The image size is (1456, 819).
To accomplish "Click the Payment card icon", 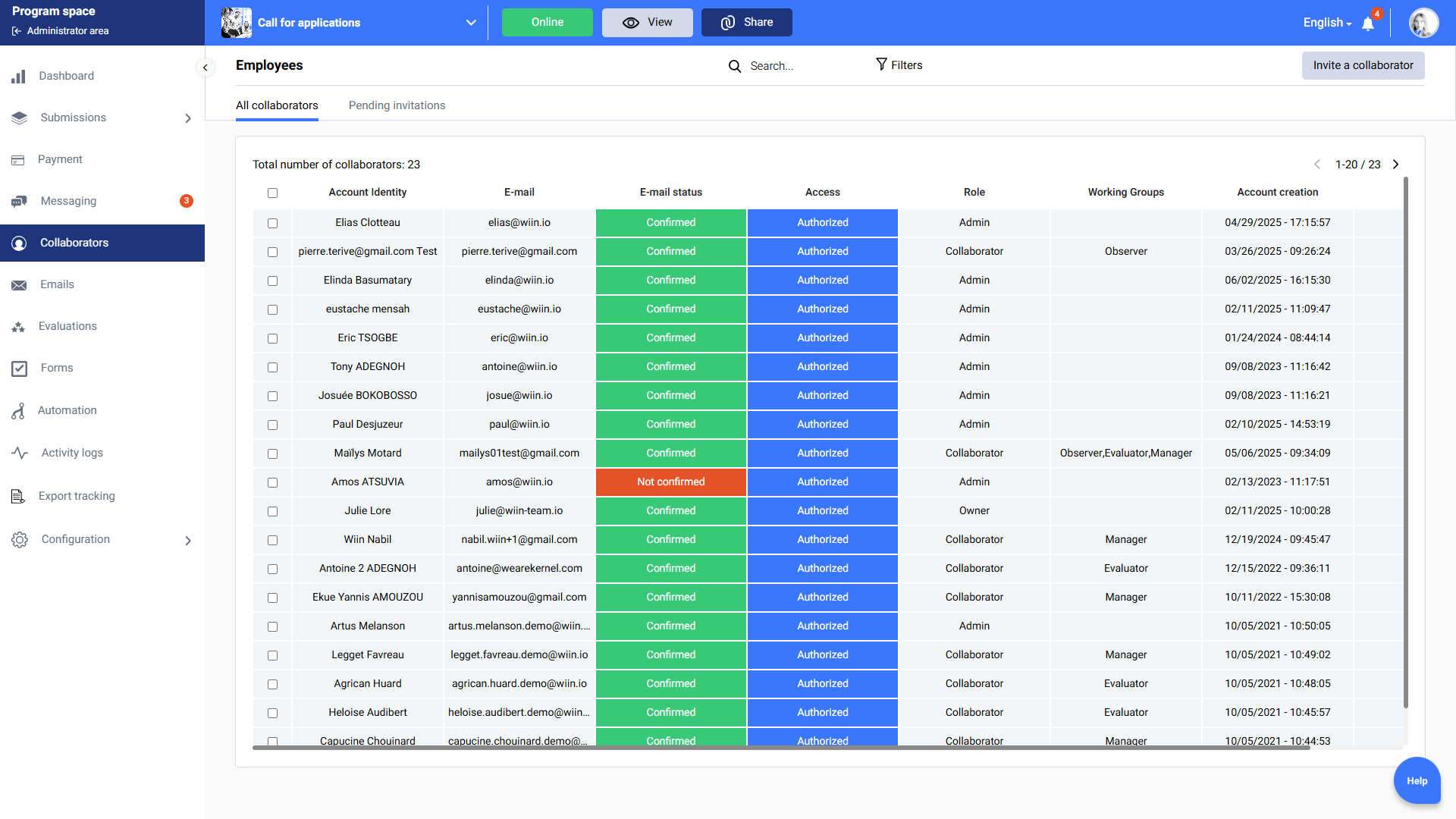I will (x=18, y=160).
